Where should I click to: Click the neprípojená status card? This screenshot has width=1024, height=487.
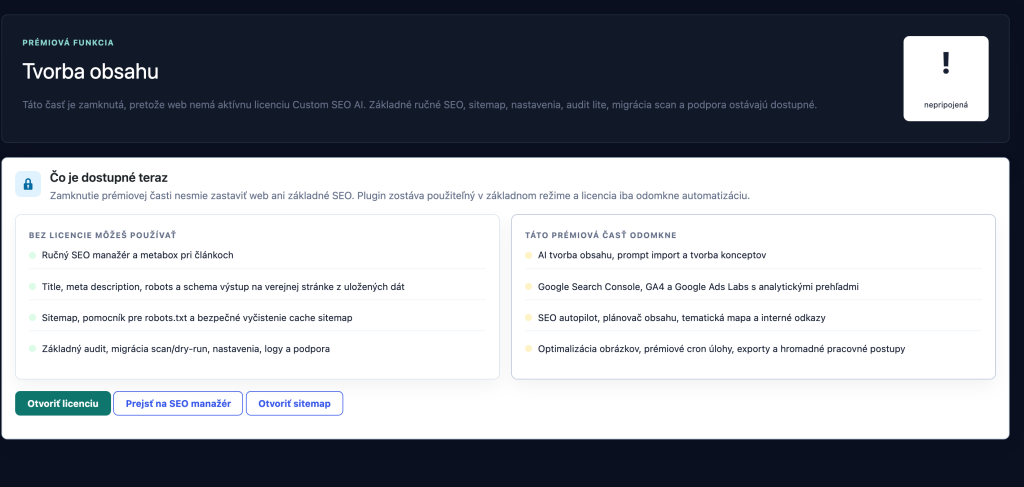pos(946,78)
